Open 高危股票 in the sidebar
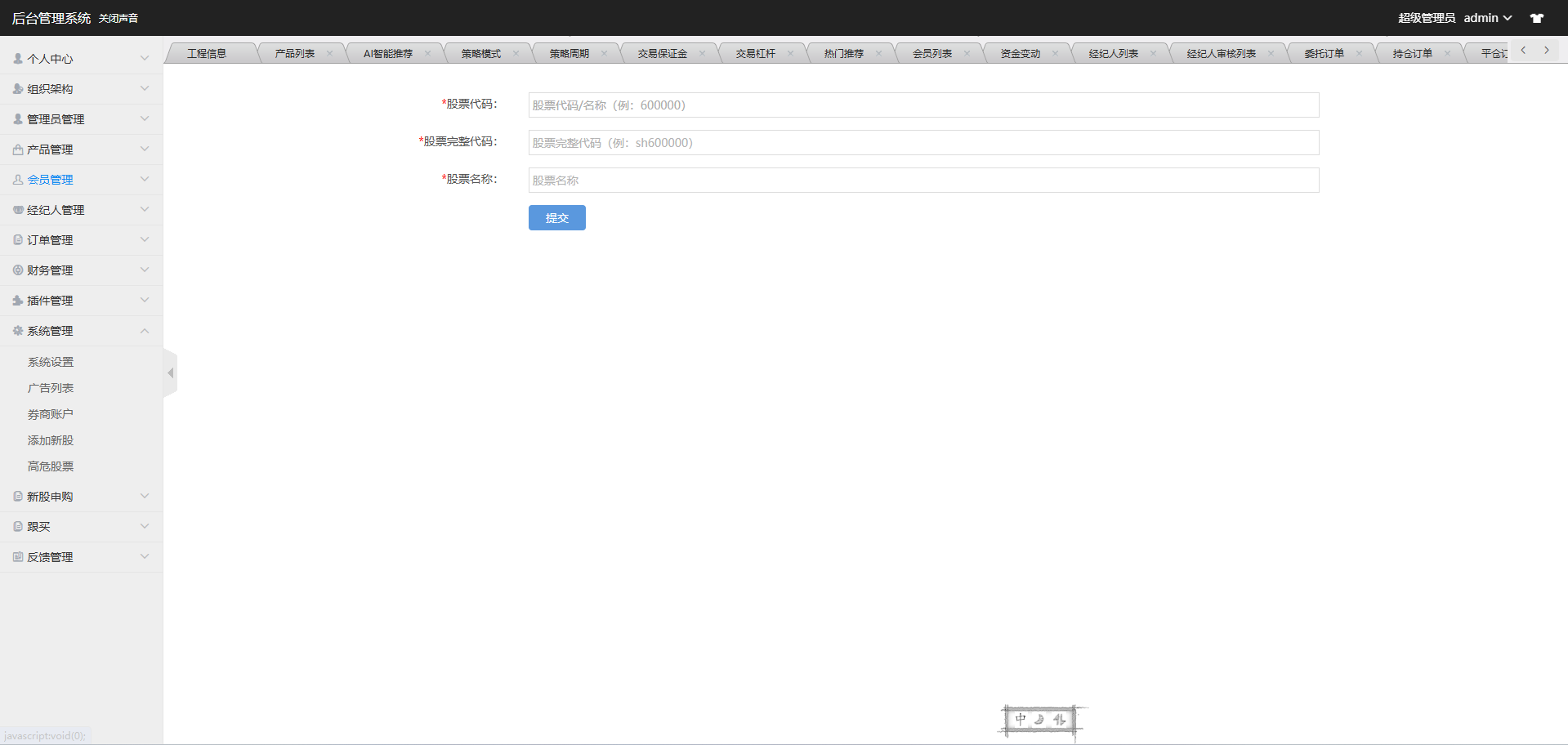 click(51, 466)
